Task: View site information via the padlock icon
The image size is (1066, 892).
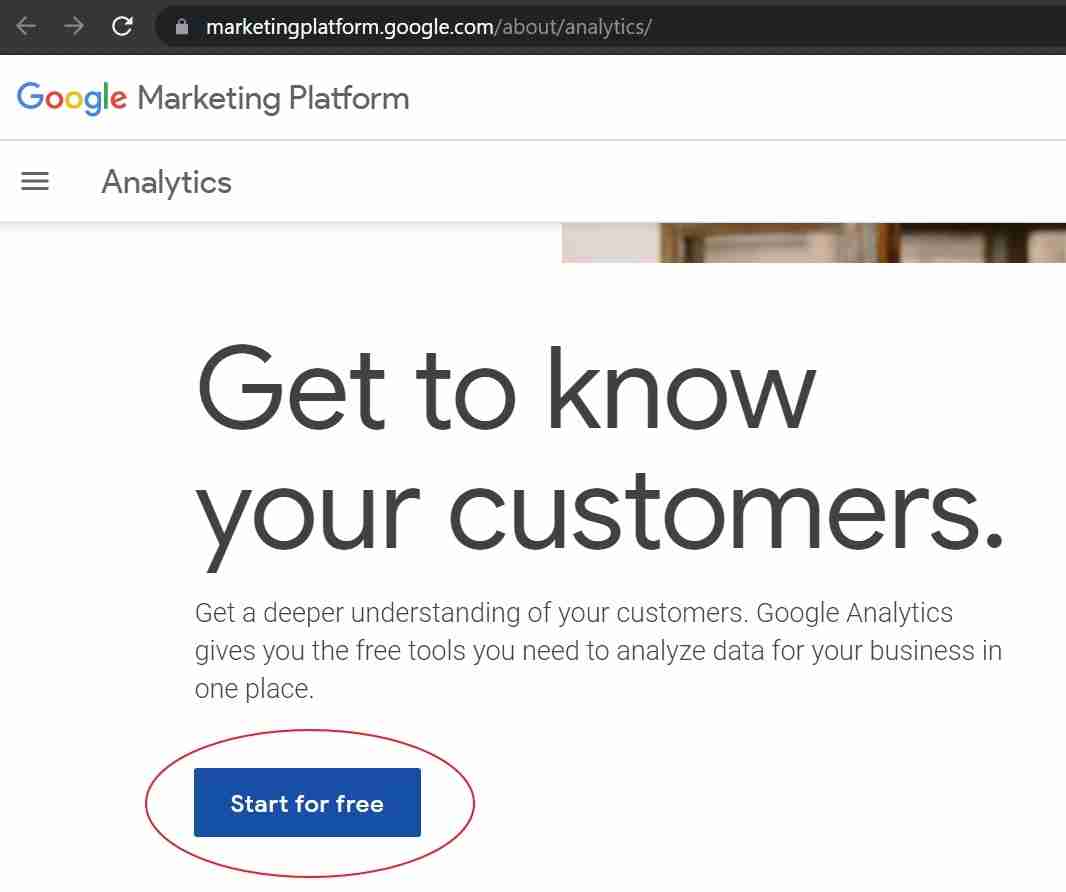Action: tap(182, 27)
